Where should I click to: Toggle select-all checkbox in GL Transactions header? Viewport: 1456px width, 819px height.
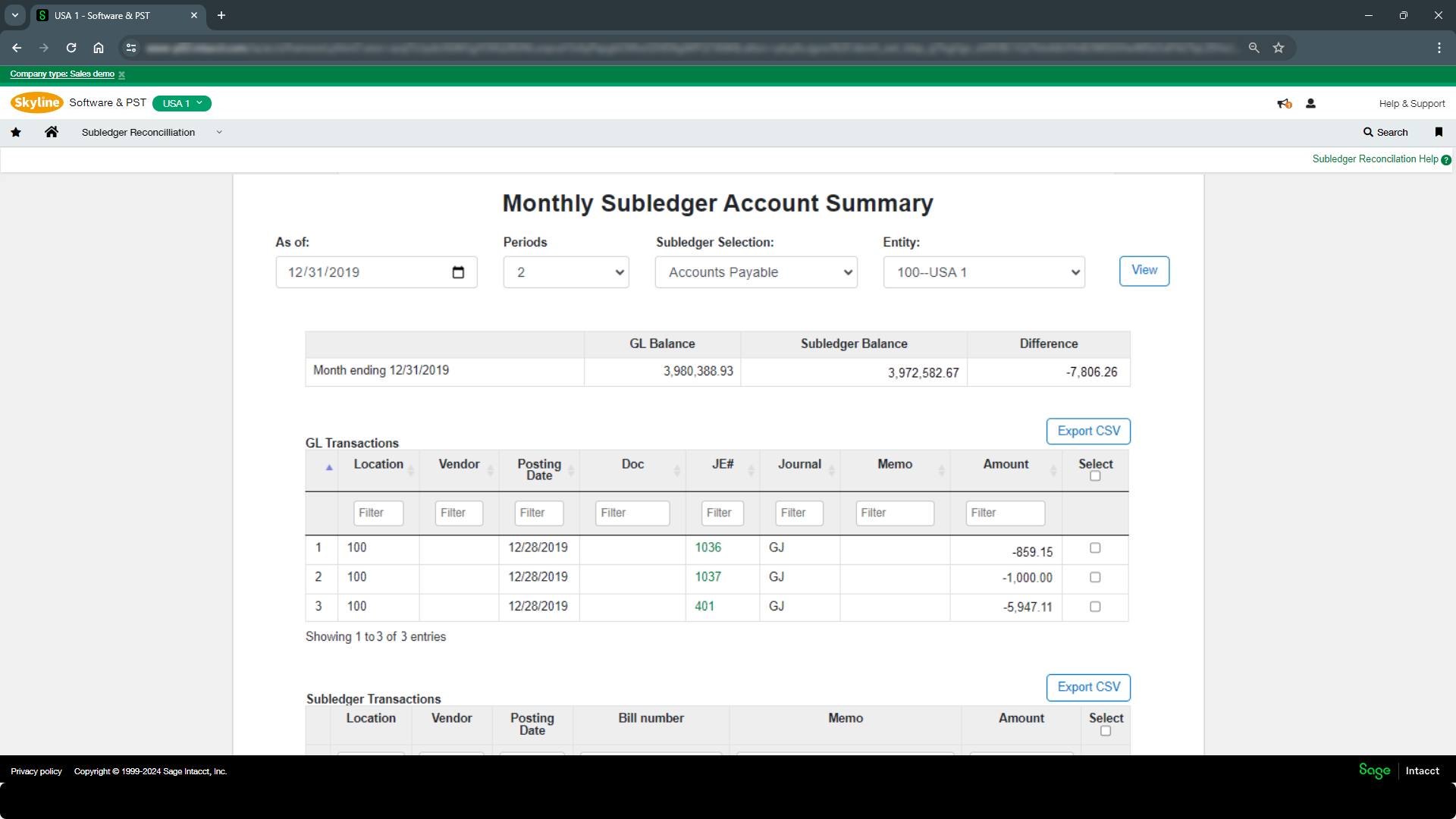(1095, 476)
